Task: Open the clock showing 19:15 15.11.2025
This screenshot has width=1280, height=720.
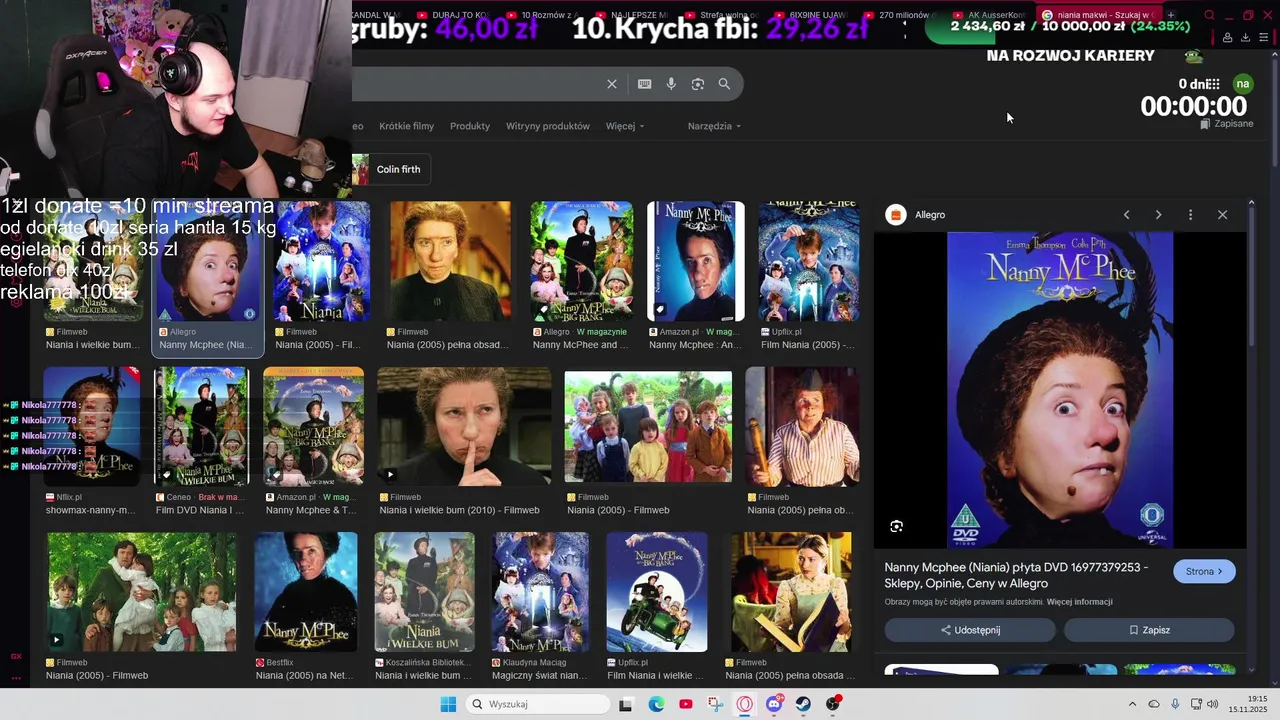Action: (1249, 704)
